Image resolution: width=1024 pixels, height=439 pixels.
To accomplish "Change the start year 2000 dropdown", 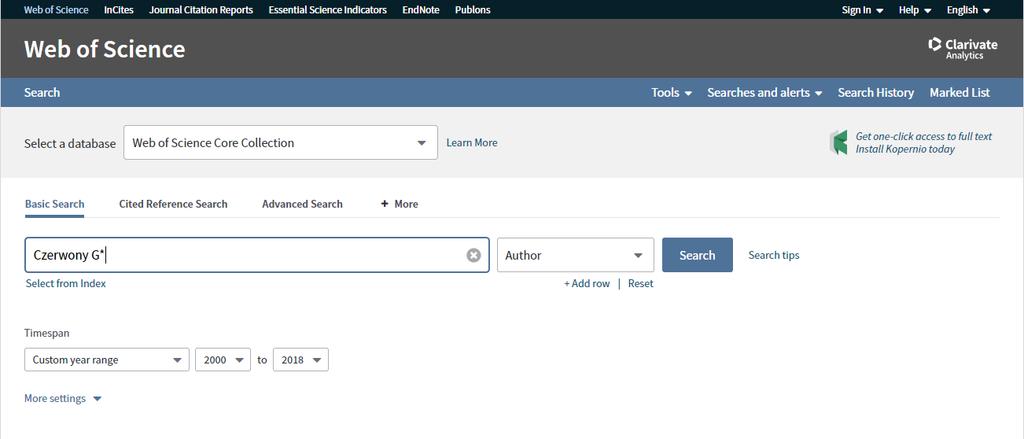I will tap(223, 360).
